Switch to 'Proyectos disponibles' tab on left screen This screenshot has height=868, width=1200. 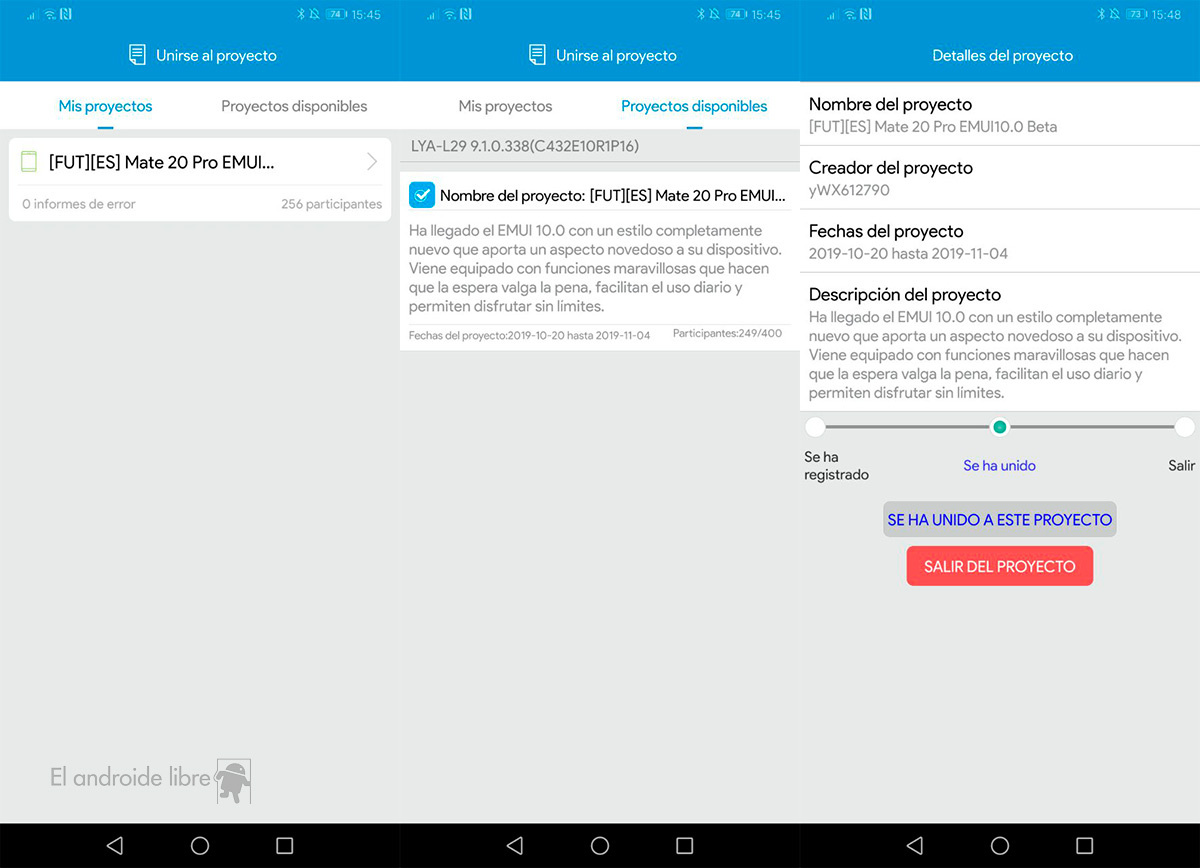[294, 106]
